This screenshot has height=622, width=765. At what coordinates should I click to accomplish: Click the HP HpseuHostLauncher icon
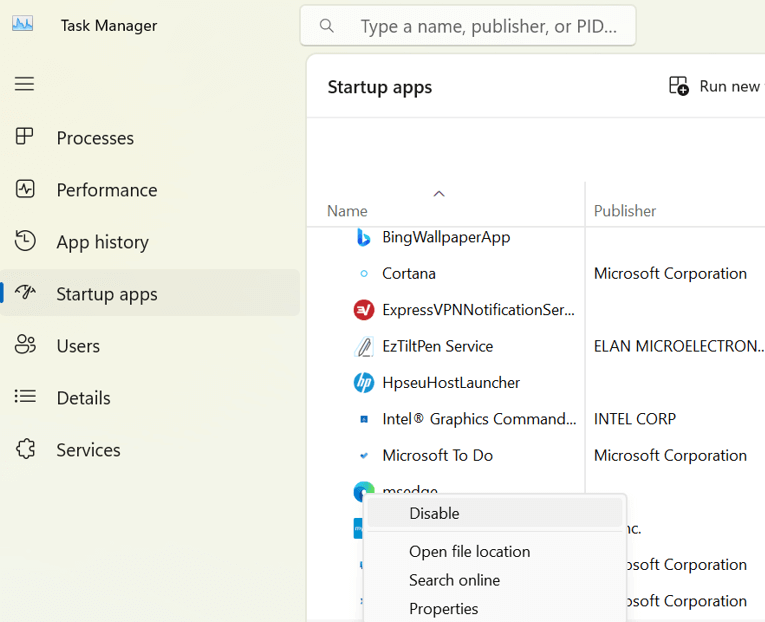point(364,383)
